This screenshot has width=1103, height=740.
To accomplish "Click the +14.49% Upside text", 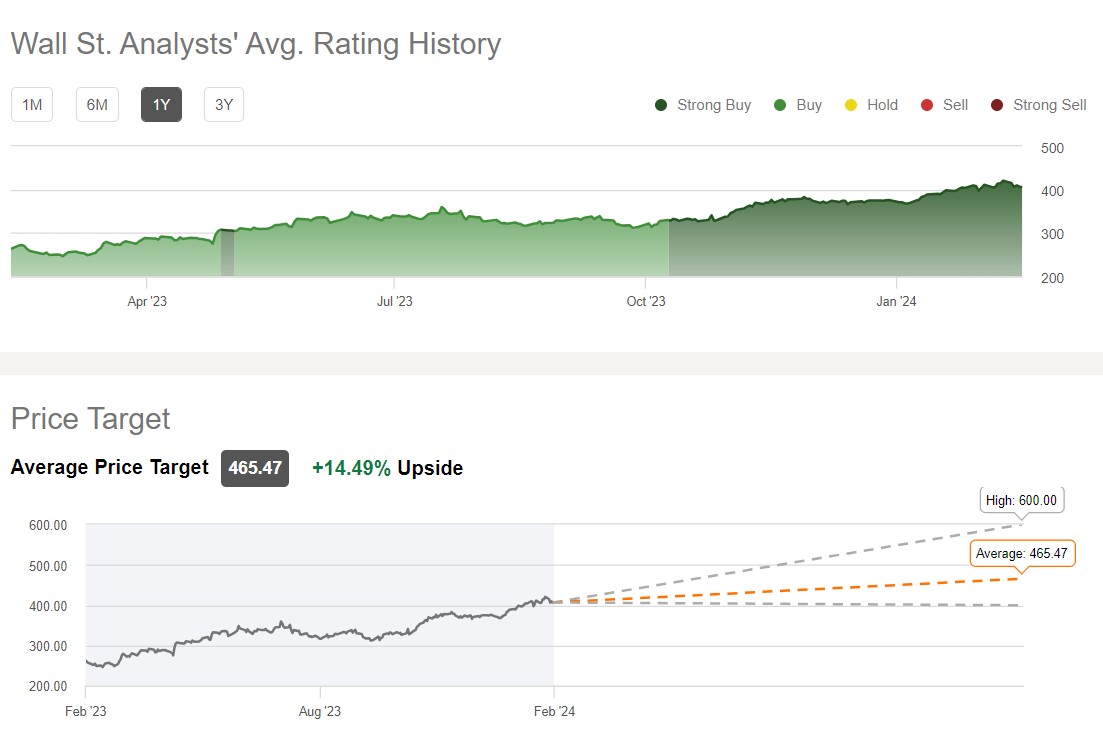I will [x=387, y=468].
